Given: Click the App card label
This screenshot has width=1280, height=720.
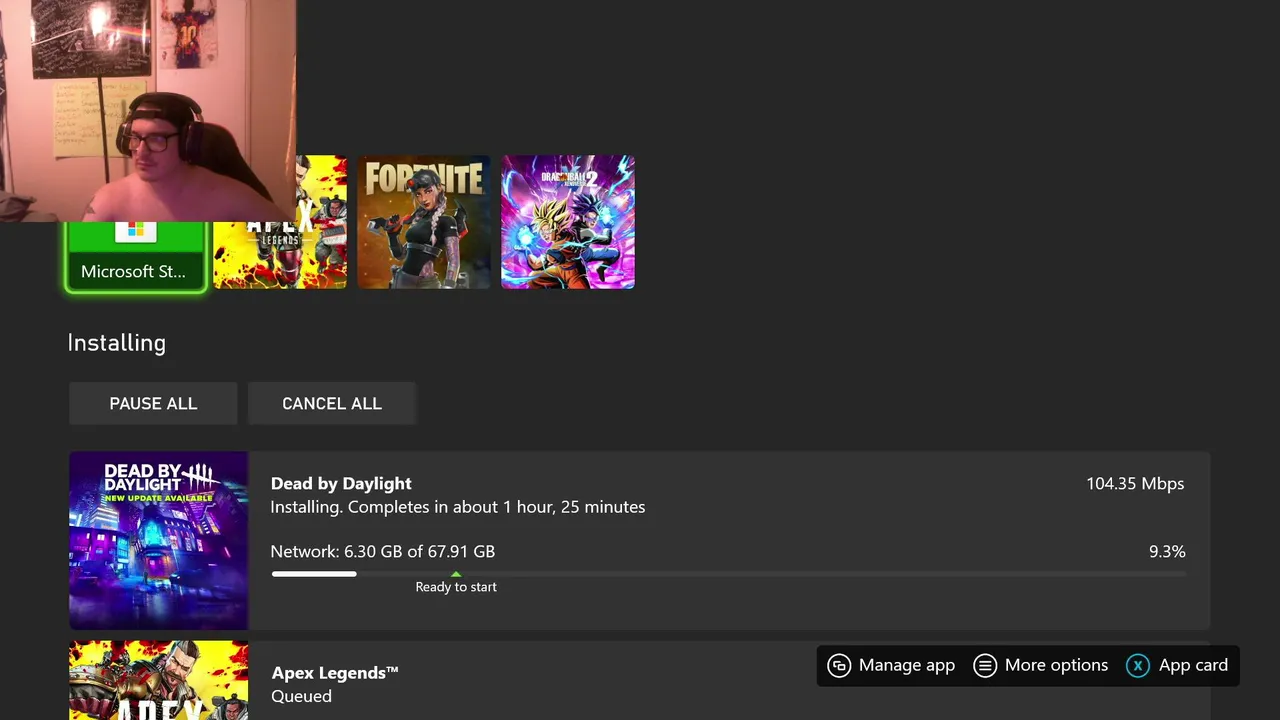Looking at the screenshot, I should [x=1193, y=665].
